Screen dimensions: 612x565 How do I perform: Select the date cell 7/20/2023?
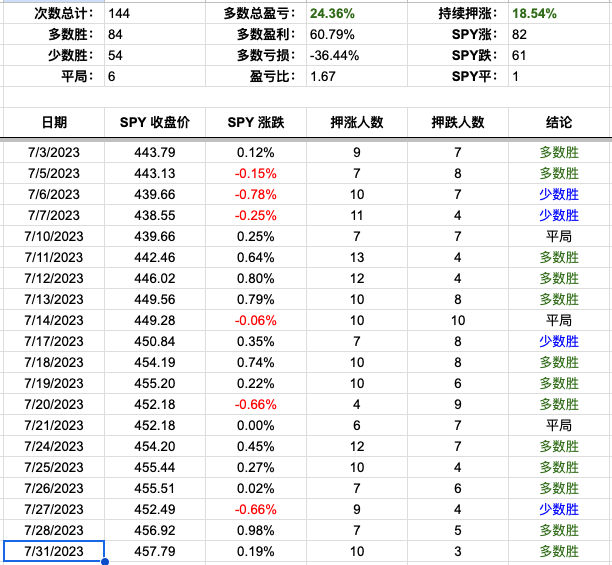click(x=54, y=405)
